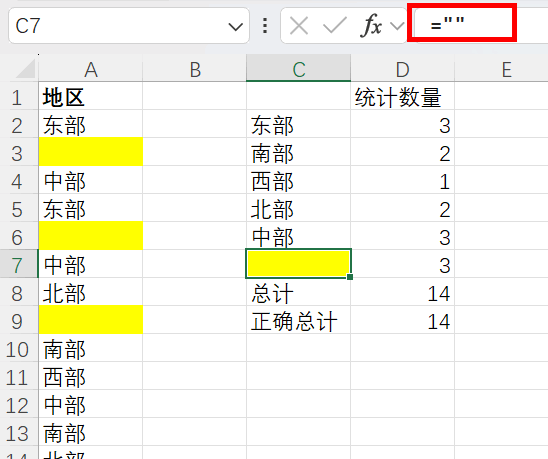548x459 pixels.
Task: Open the Name Box dropdown arrow
Action: click(x=235, y=27)
